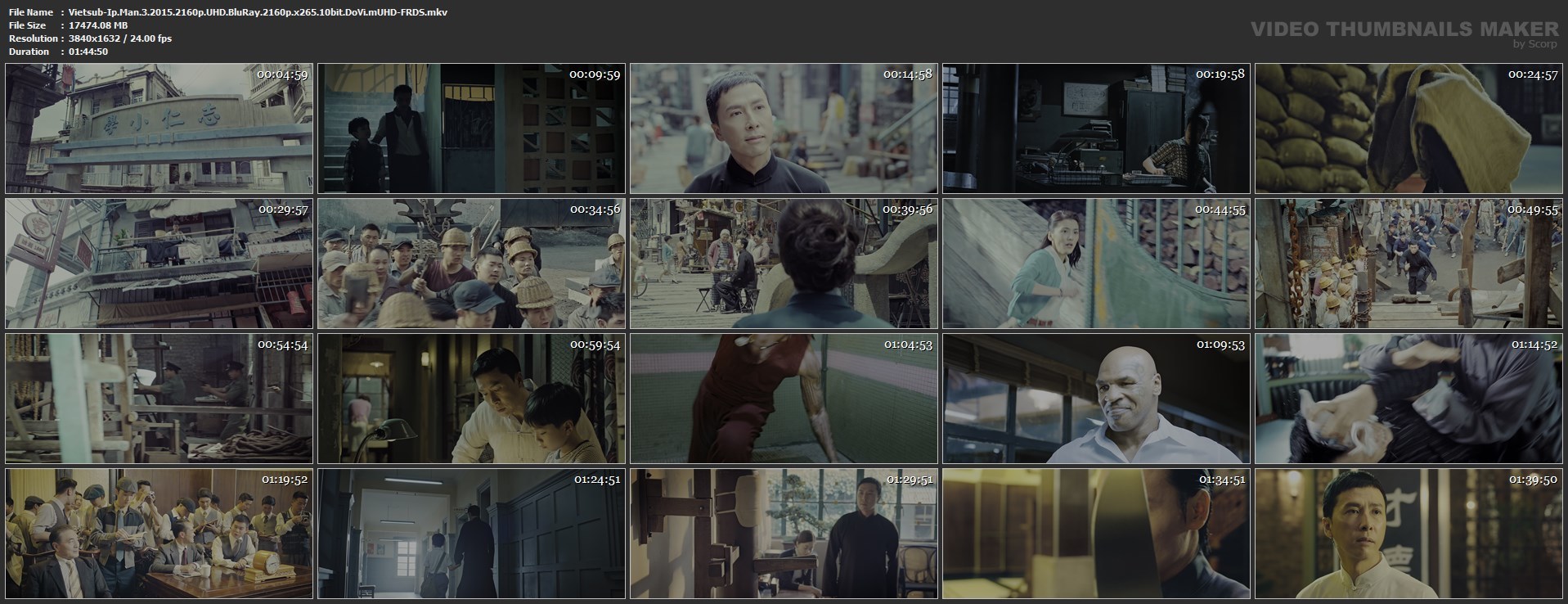The height and width of the screenshot is (604, 1568).
Task: Select the thumbnail timestamped 00:39:56
Action: [x=784, y=264]
